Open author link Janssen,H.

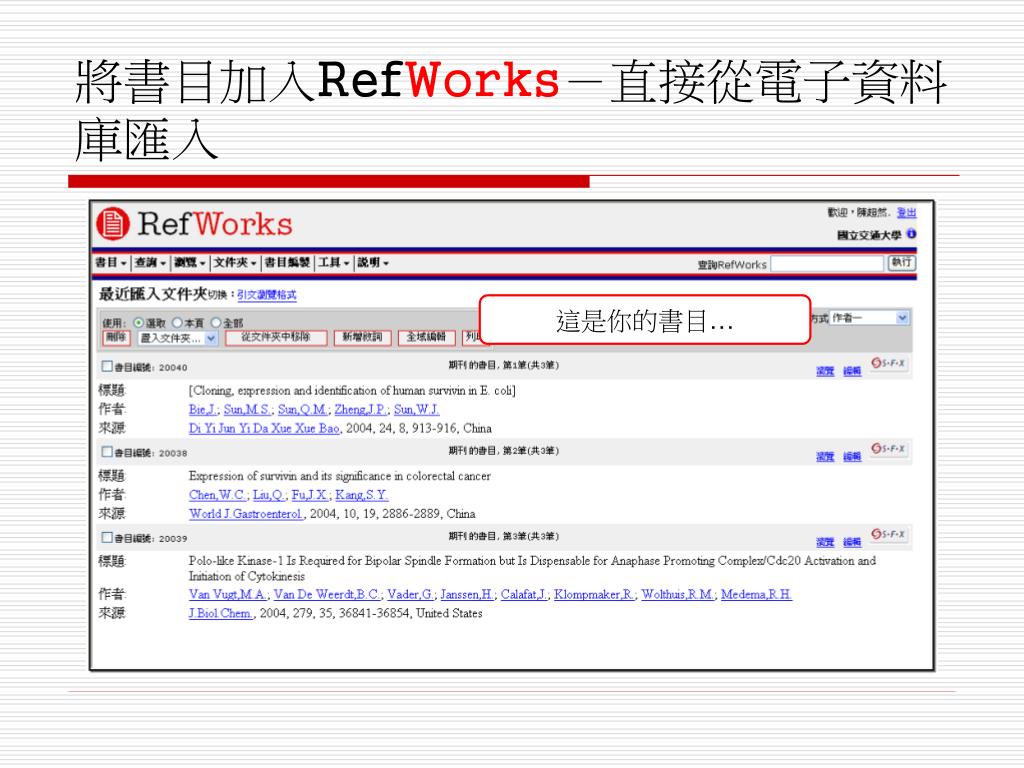click(x=467, y=594)
